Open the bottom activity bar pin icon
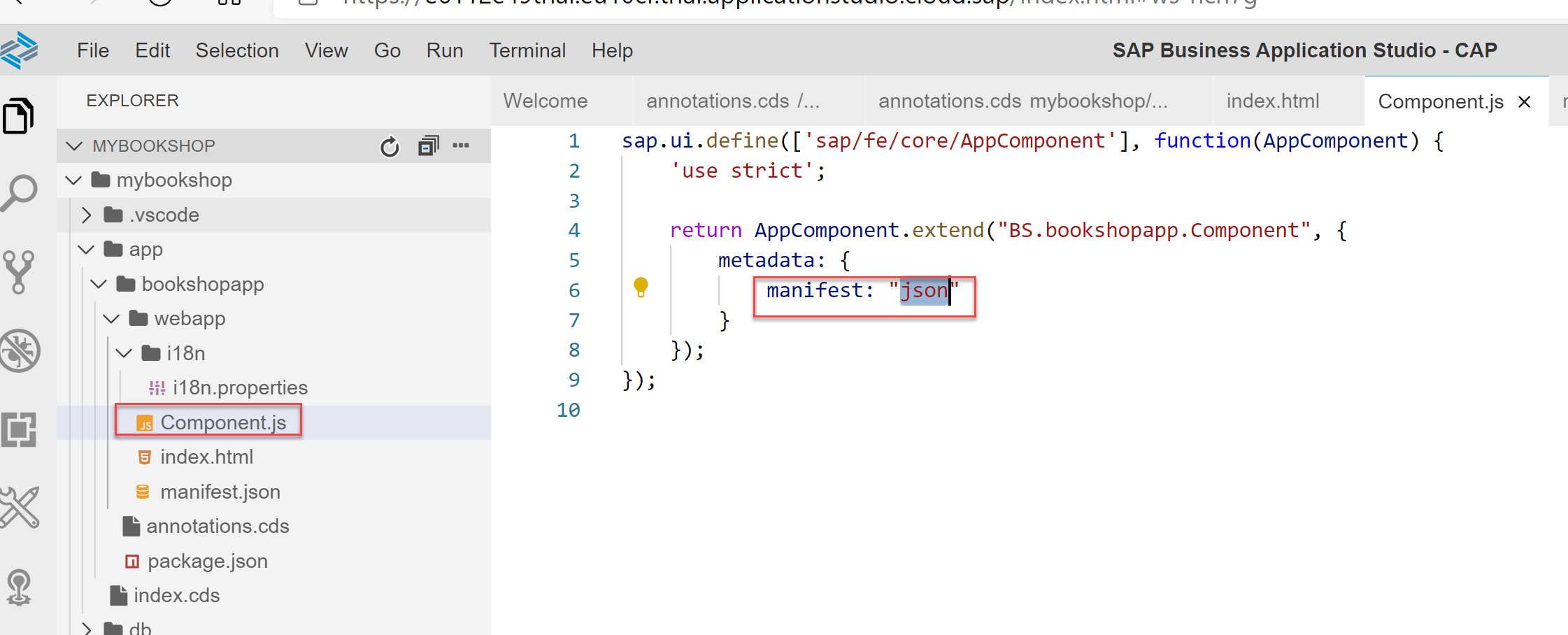This screenshot has height=635, width=1568. [x=19, y=587]
